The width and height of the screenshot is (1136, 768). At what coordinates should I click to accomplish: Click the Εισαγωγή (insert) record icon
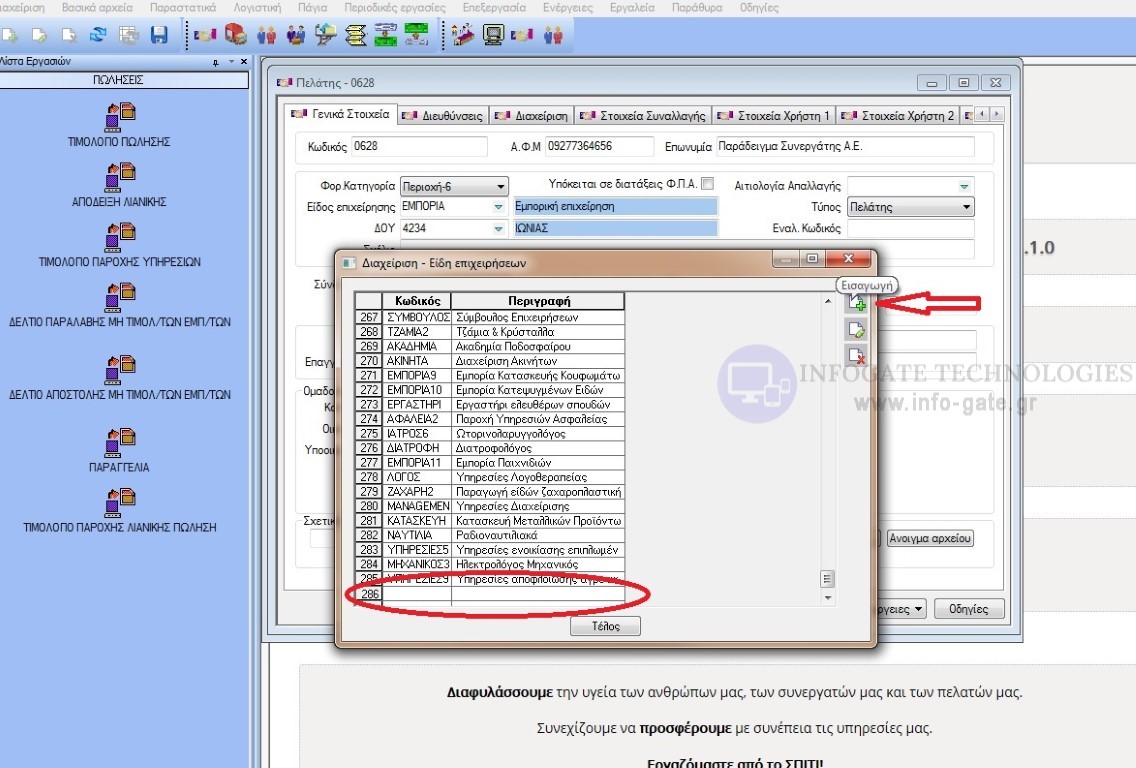coord(856,304)
